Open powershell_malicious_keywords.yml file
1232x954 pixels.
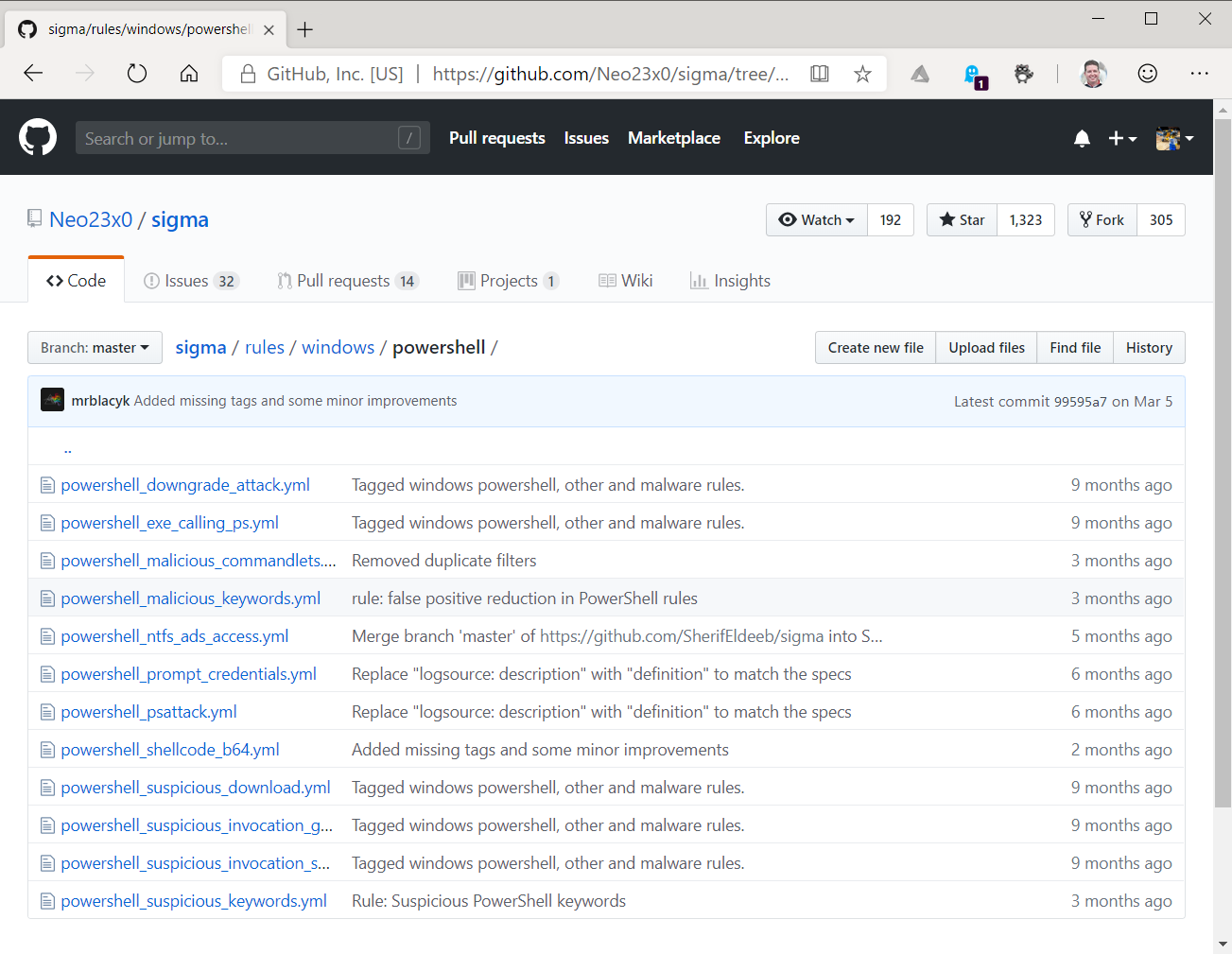pyautogui.click(x=191, y=598)
